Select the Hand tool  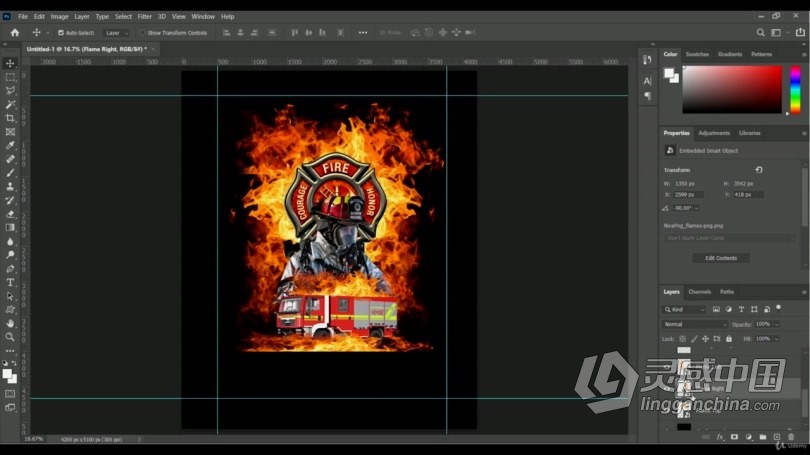point(10,323)
